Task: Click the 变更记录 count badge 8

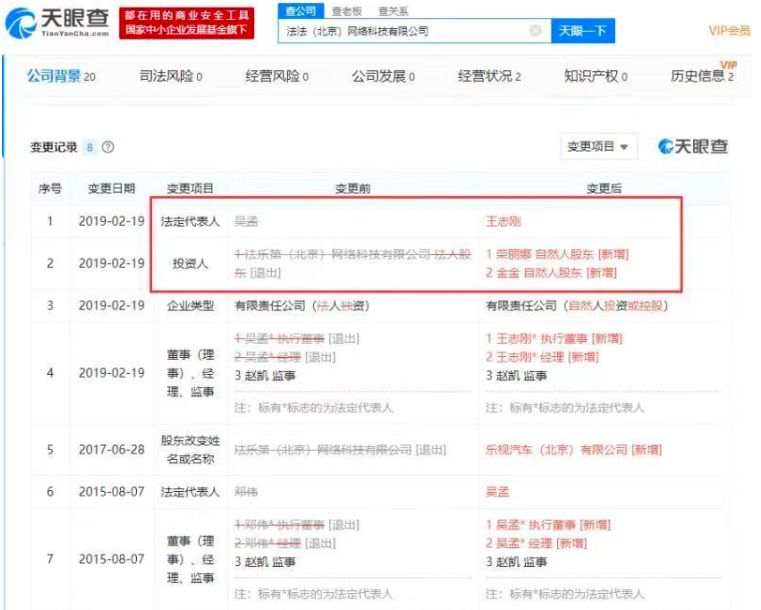Action: pos(90,147)
